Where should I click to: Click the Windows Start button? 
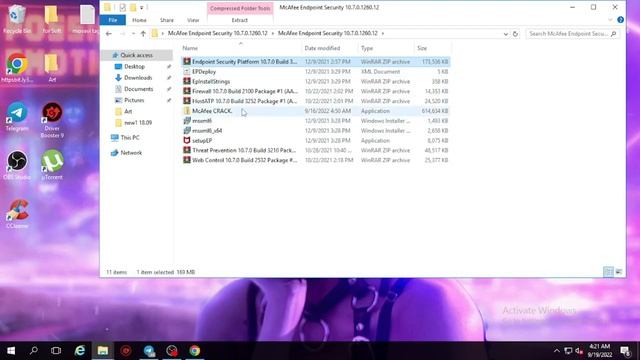tap(11, 351)
